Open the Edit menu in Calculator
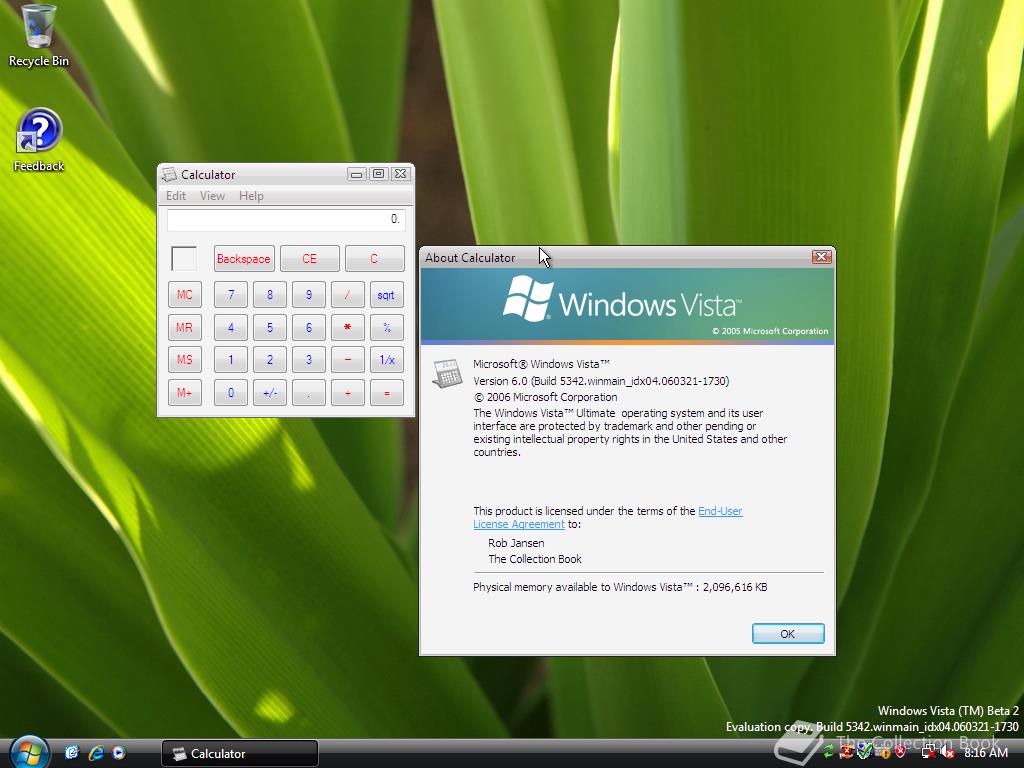This screenshot has height=768, width=1024. click(176, 196)
